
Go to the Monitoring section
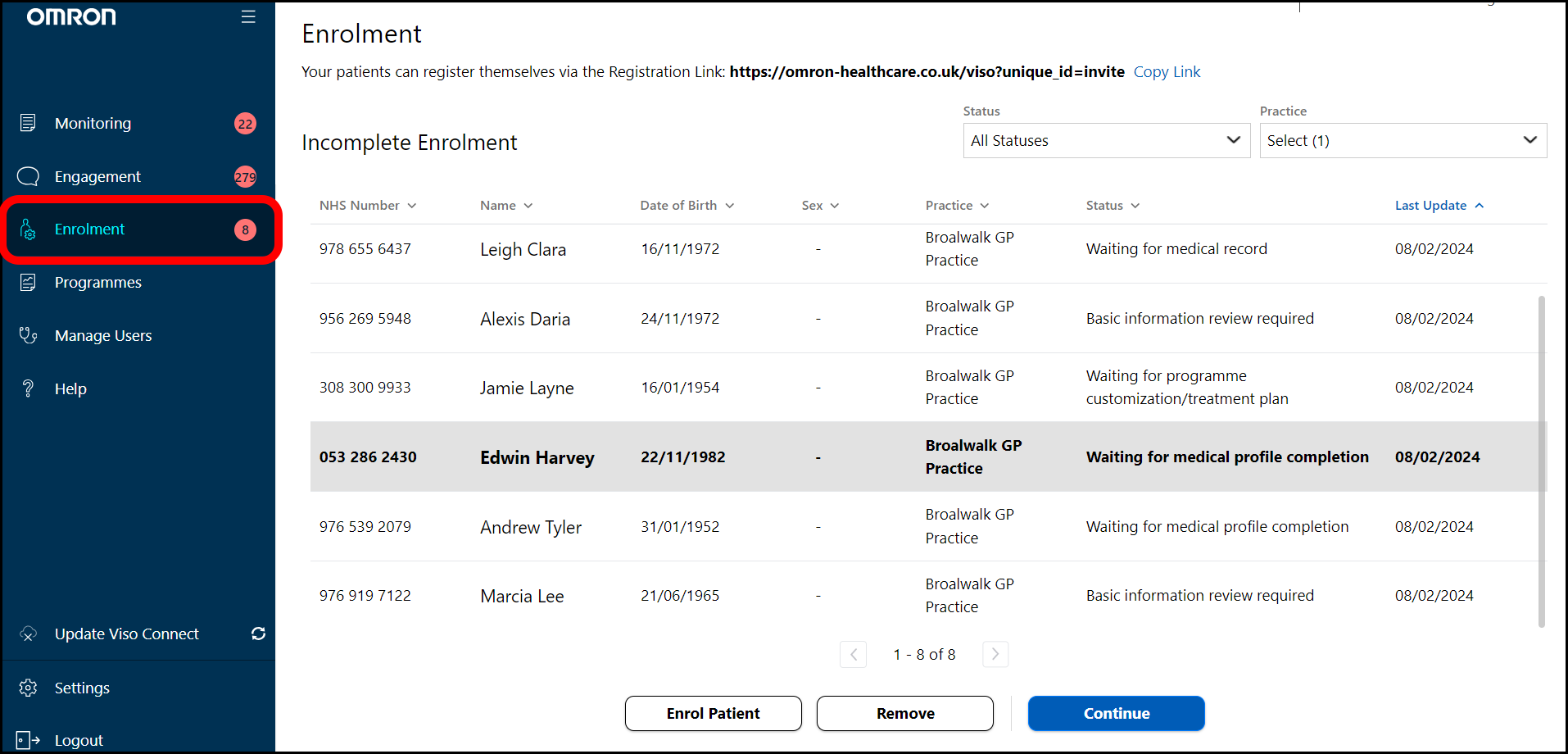pos(93,124)
